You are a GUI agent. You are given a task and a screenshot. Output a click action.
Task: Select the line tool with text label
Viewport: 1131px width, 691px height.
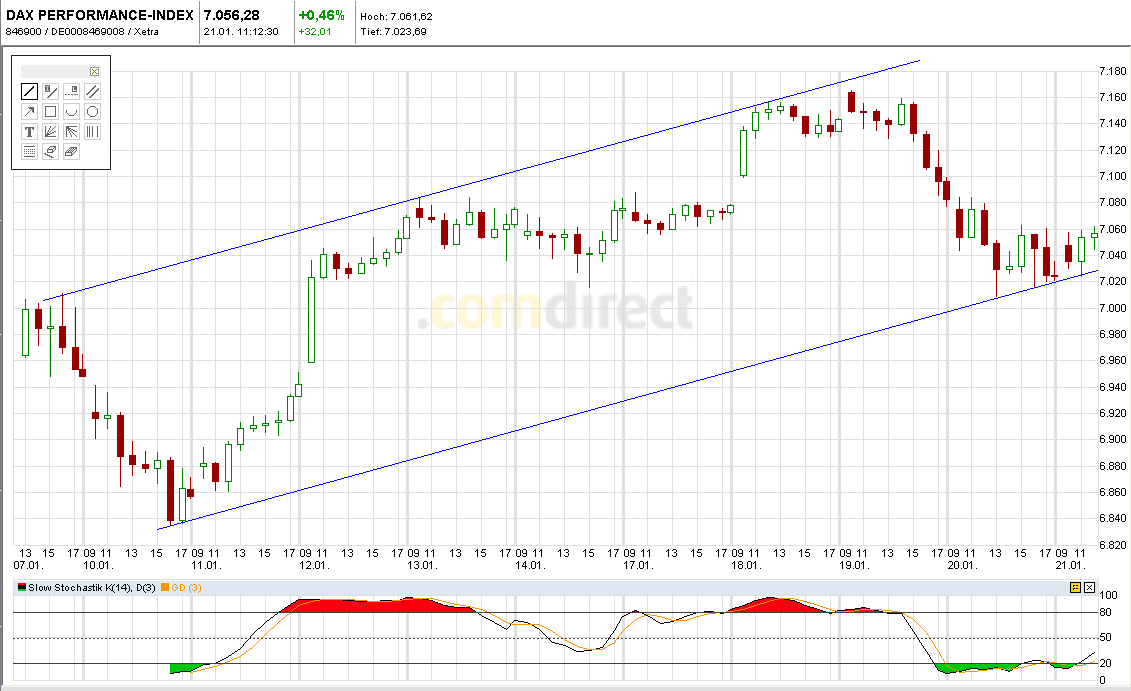50,91
